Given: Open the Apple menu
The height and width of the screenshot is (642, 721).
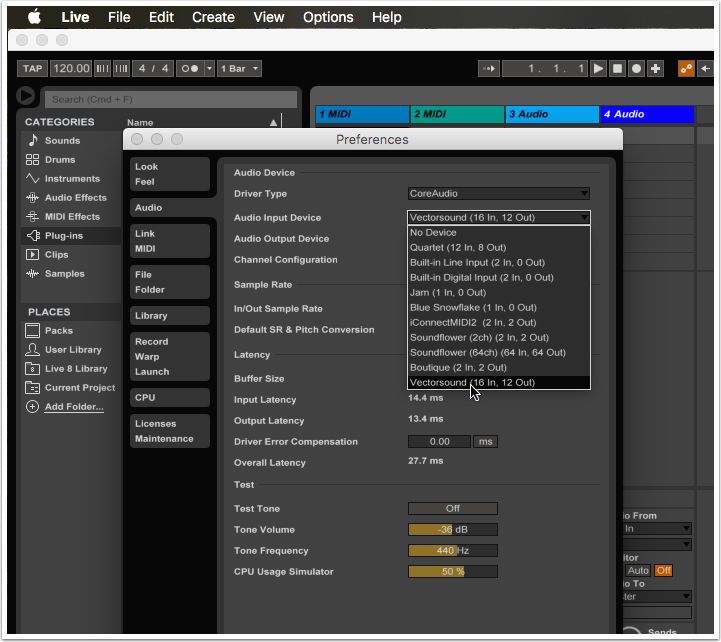Looking at the screenshot, I should 34,17.
